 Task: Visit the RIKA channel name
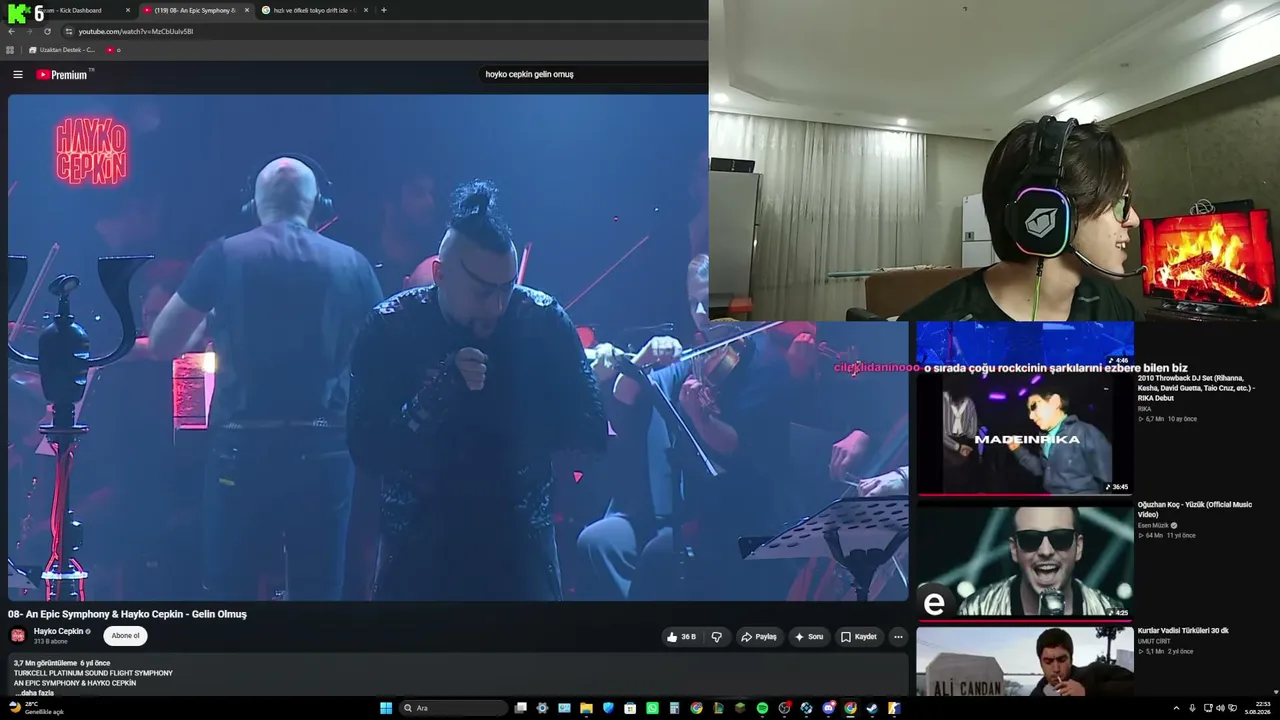point(1145,409)
